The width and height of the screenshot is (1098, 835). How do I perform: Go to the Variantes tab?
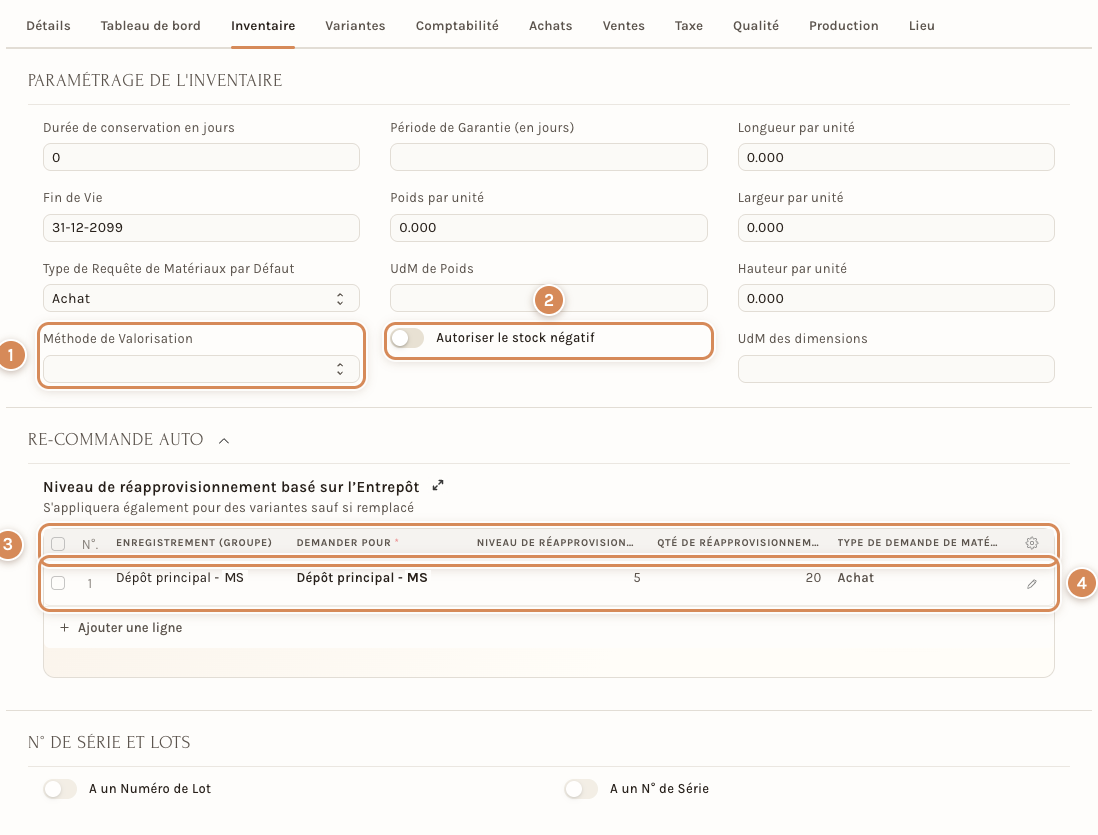coord(355,26)
